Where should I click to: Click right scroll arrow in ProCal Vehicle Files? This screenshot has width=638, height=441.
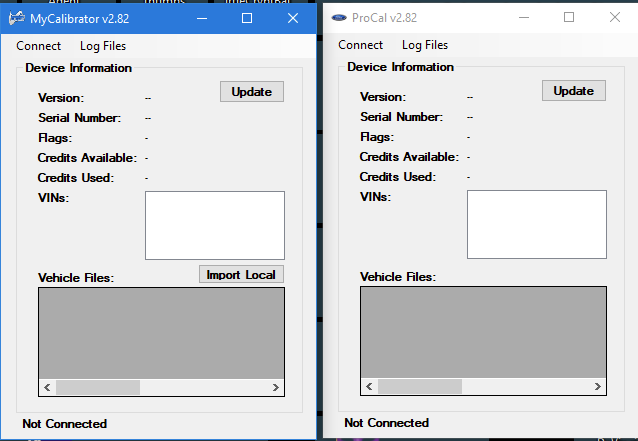pos(598,386)
